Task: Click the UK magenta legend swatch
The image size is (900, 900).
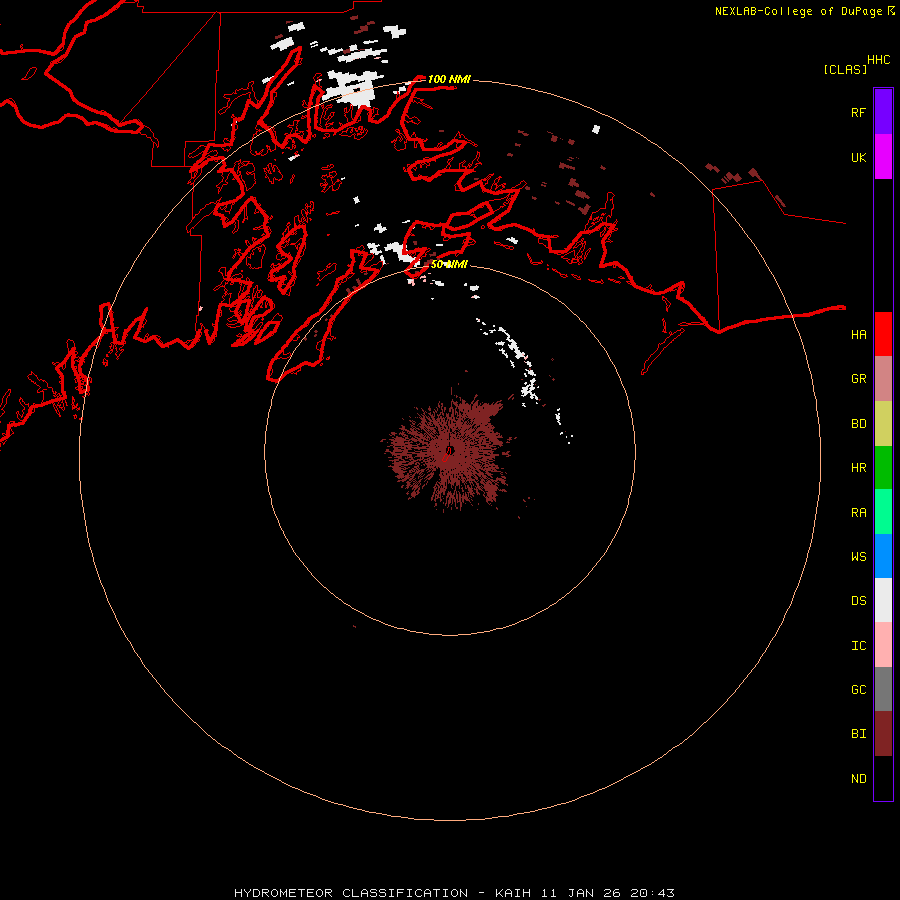Action: tap(883, 157)
